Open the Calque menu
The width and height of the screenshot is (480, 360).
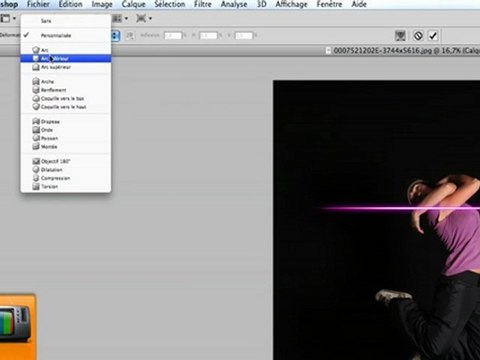pyautogui.click(x=133, y=4)
